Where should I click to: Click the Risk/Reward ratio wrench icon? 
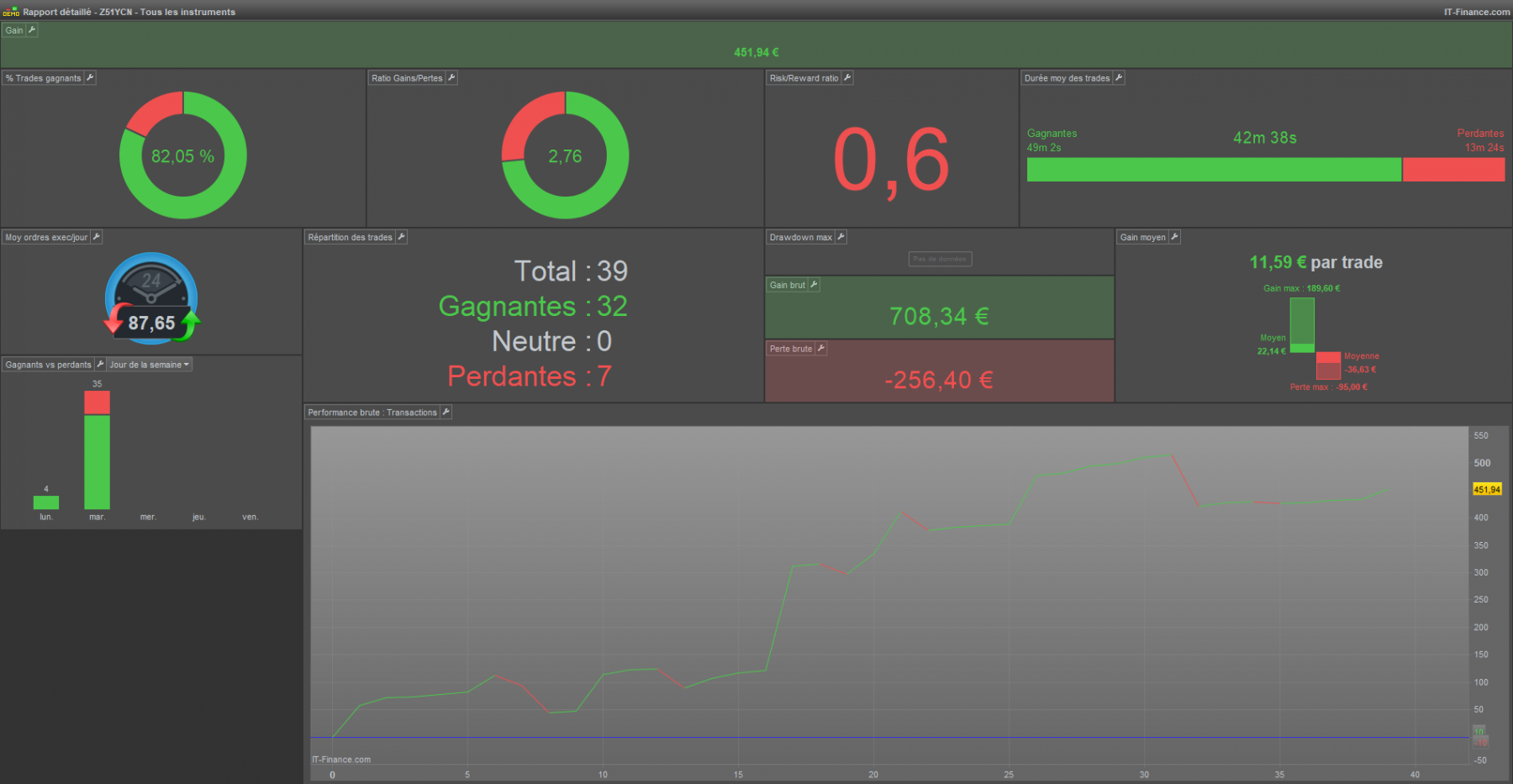[847, 78]
